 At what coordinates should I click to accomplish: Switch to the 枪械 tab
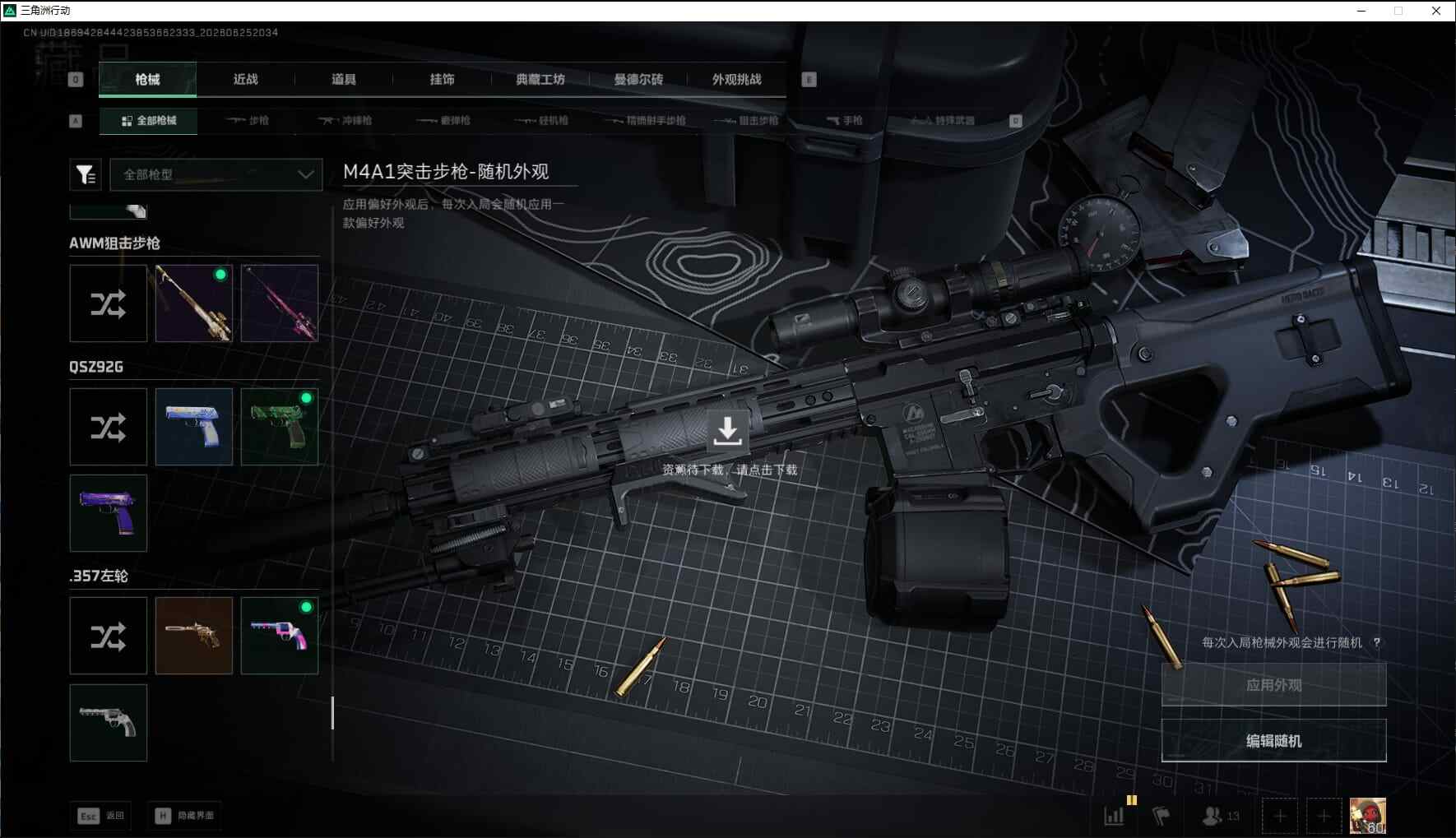click(147, 80)
